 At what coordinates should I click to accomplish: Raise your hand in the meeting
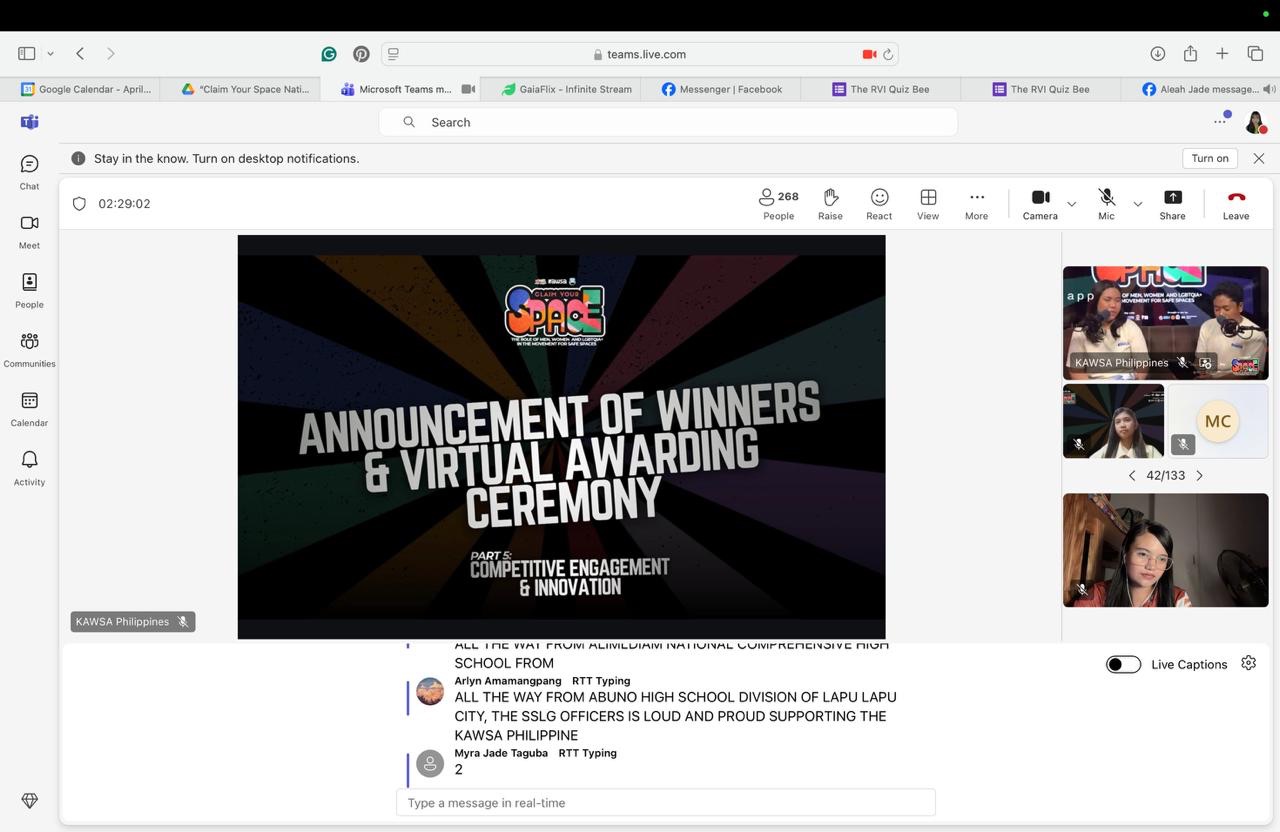[x=830, y=204]
